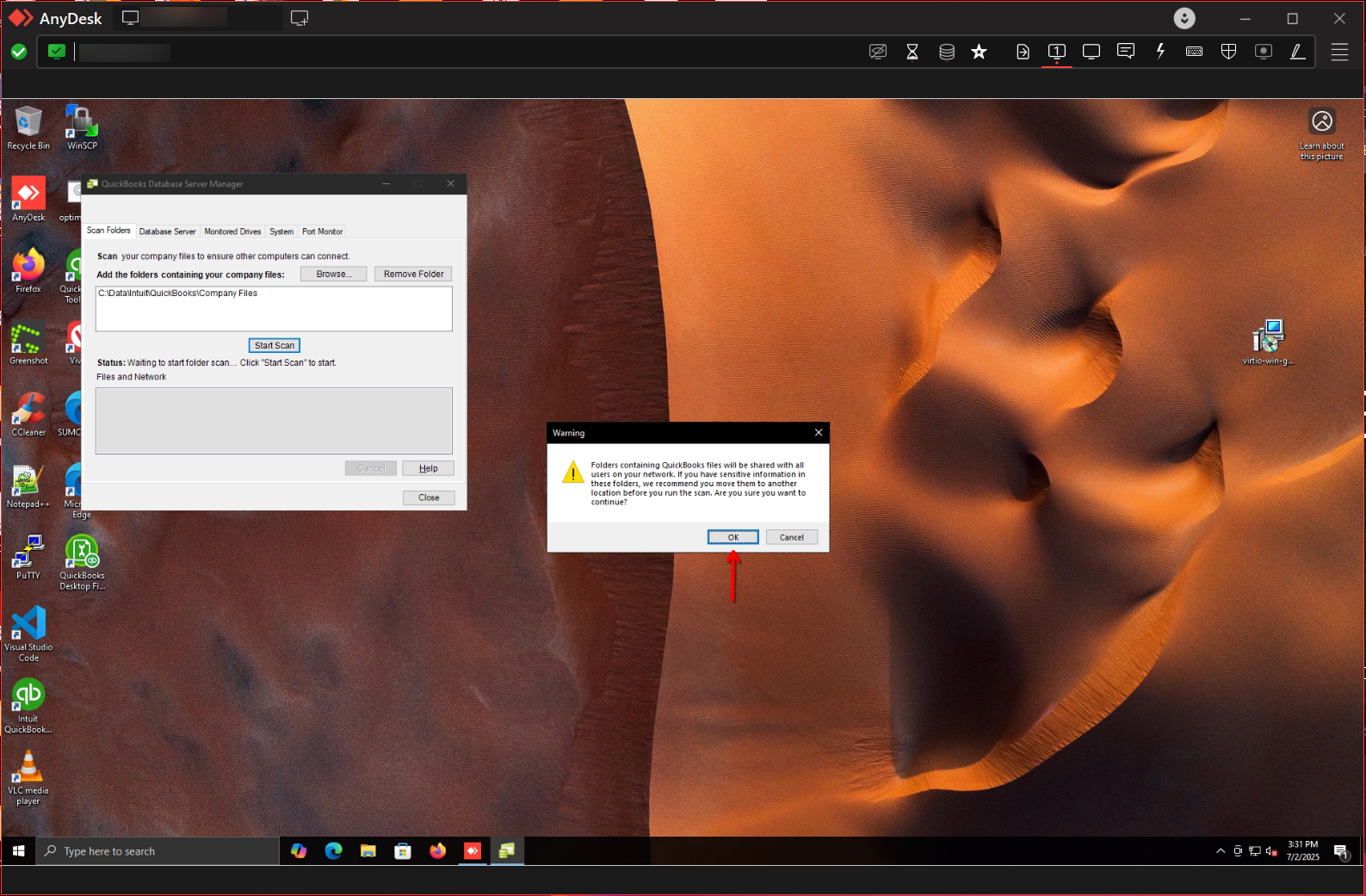The width and height of the screenshot is (1366, 896).
Task: Open the Port Monitor tab
Action: pos(322,232)
